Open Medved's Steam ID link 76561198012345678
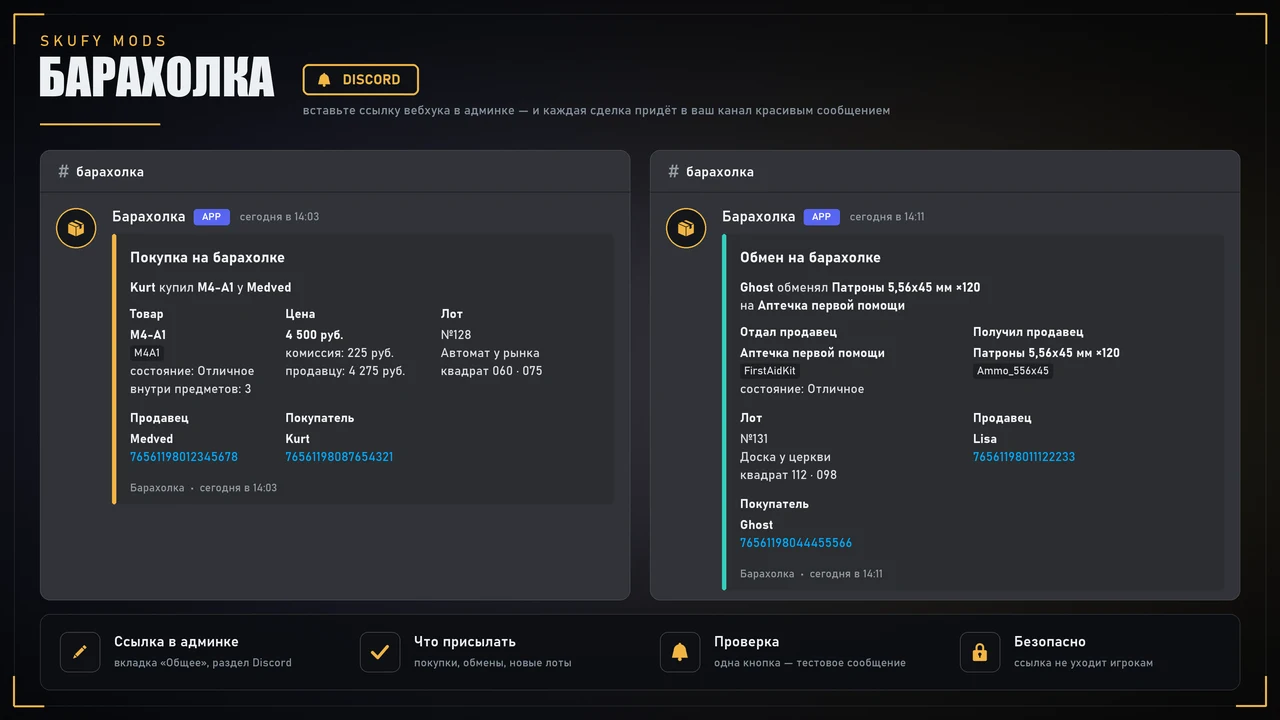 [x=184, y=457]
